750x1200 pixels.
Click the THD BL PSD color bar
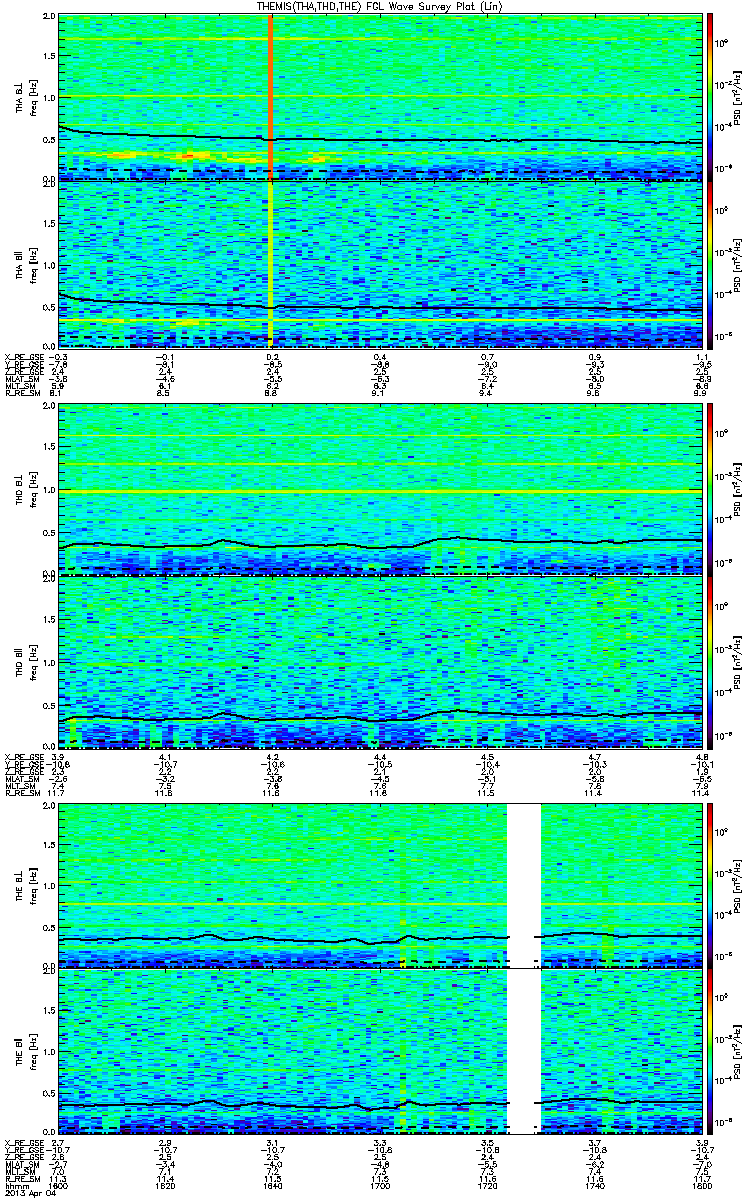click(x=711, y=489)
